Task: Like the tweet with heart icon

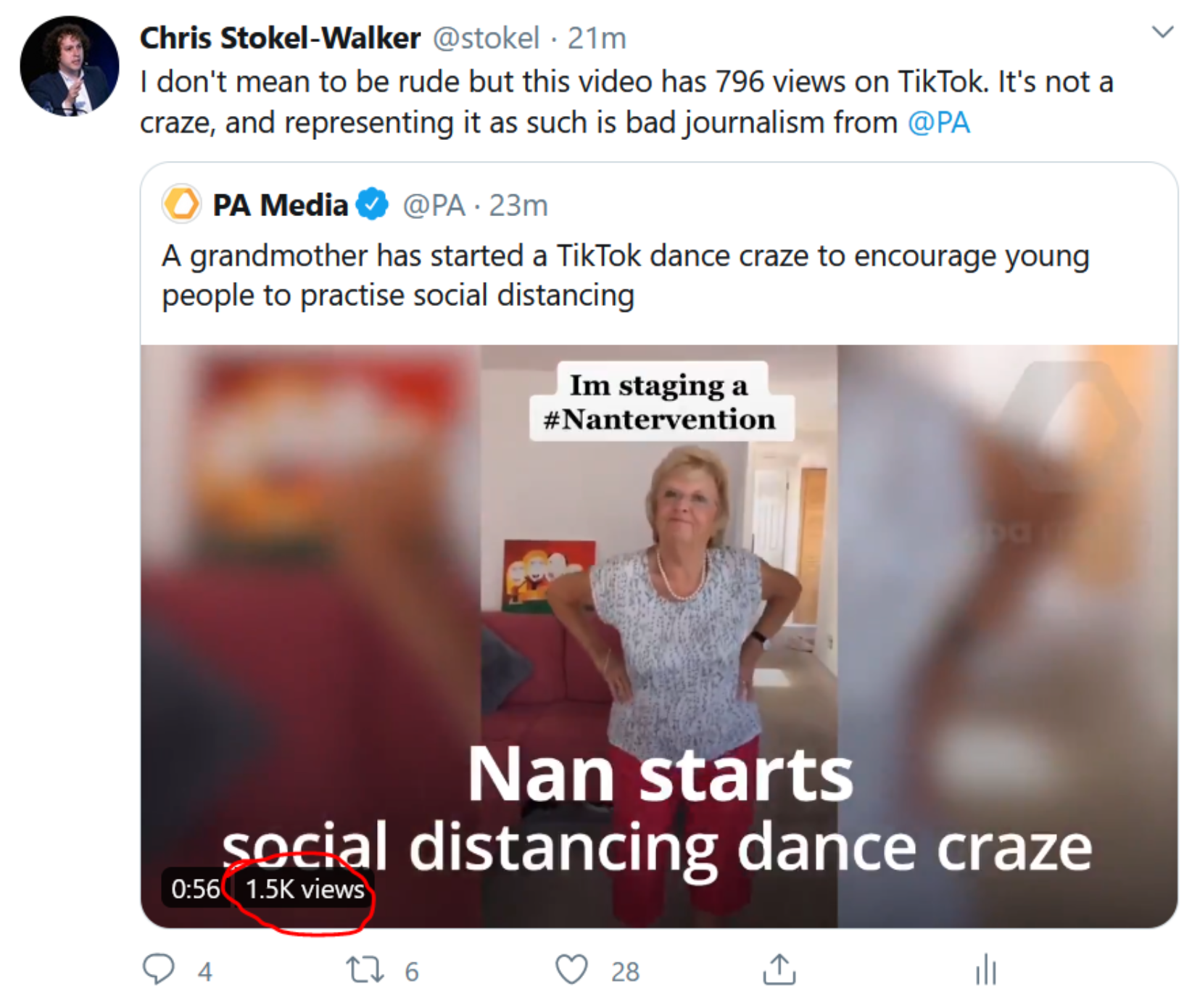Action: click(x=571, y=970)
